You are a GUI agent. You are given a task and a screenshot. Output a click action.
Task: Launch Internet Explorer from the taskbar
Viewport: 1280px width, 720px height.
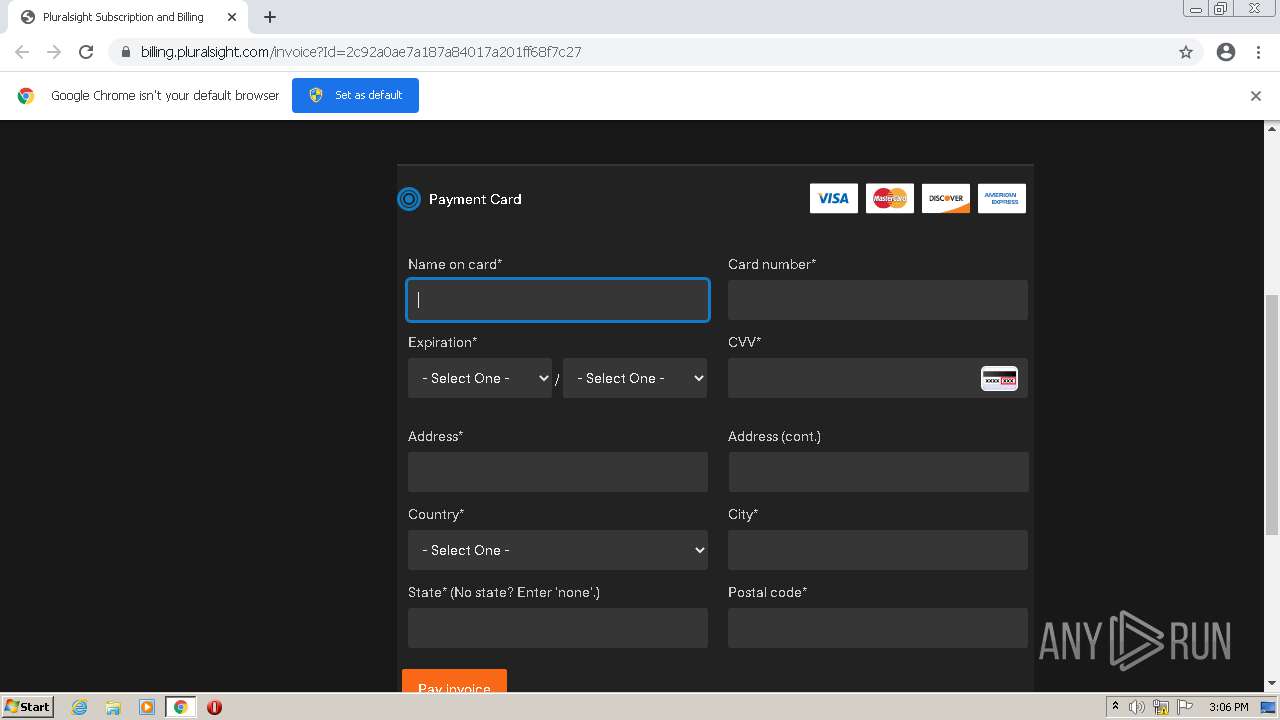[79, 707]
